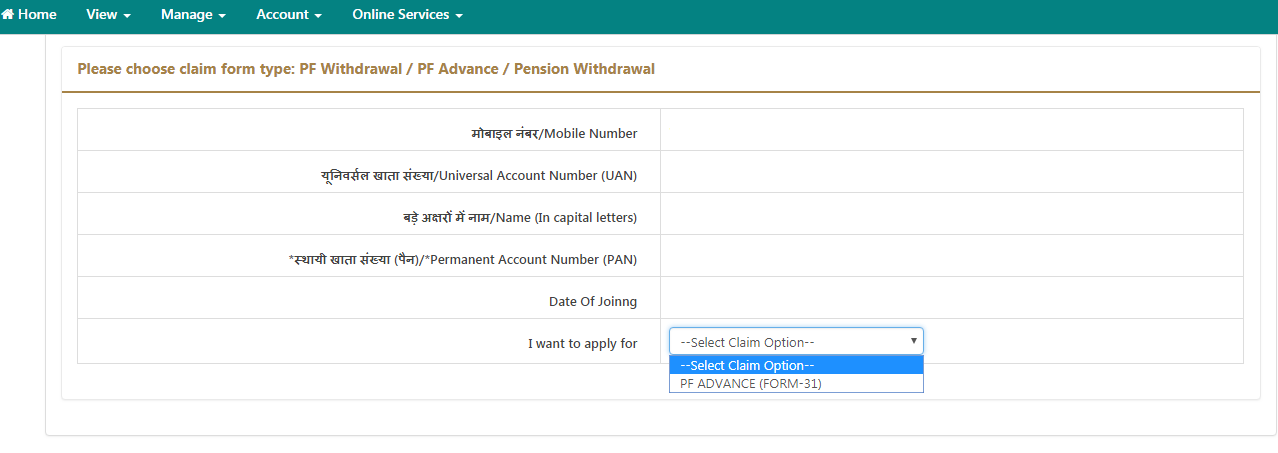Image resolution: width=1278 pixels, height=453 pixels.
Task: Open the Select Claim Option combo box
Action: [796, 341]
